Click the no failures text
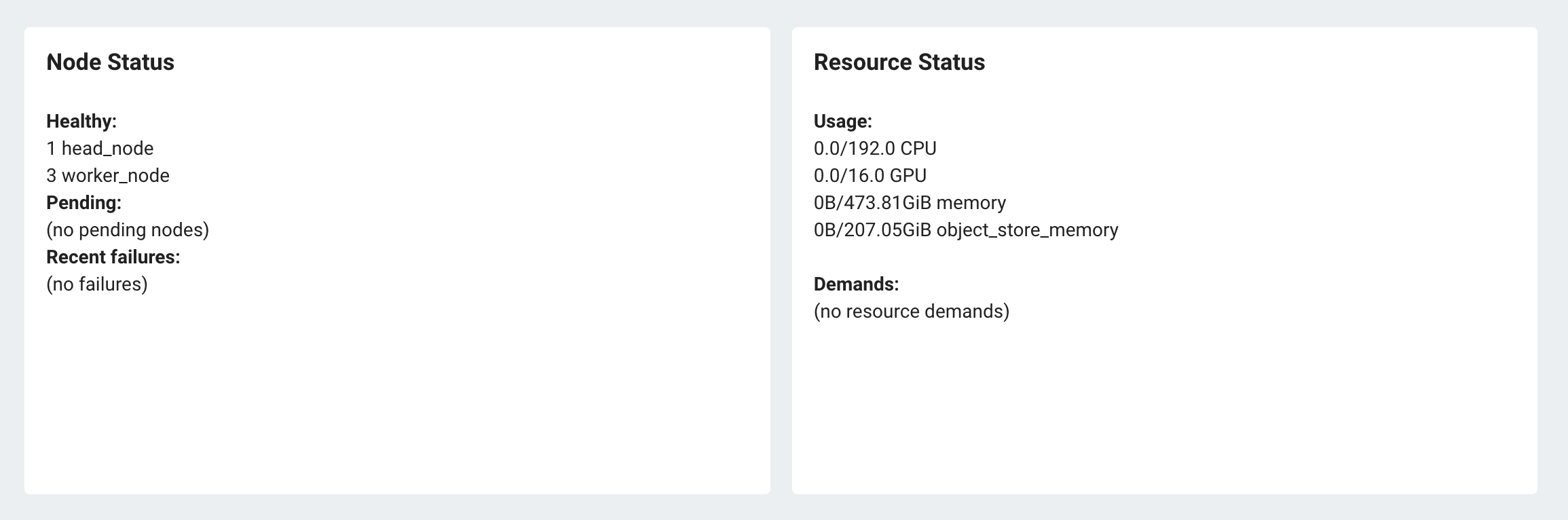Screen dimensions: 1568x520 click(97, 284)
